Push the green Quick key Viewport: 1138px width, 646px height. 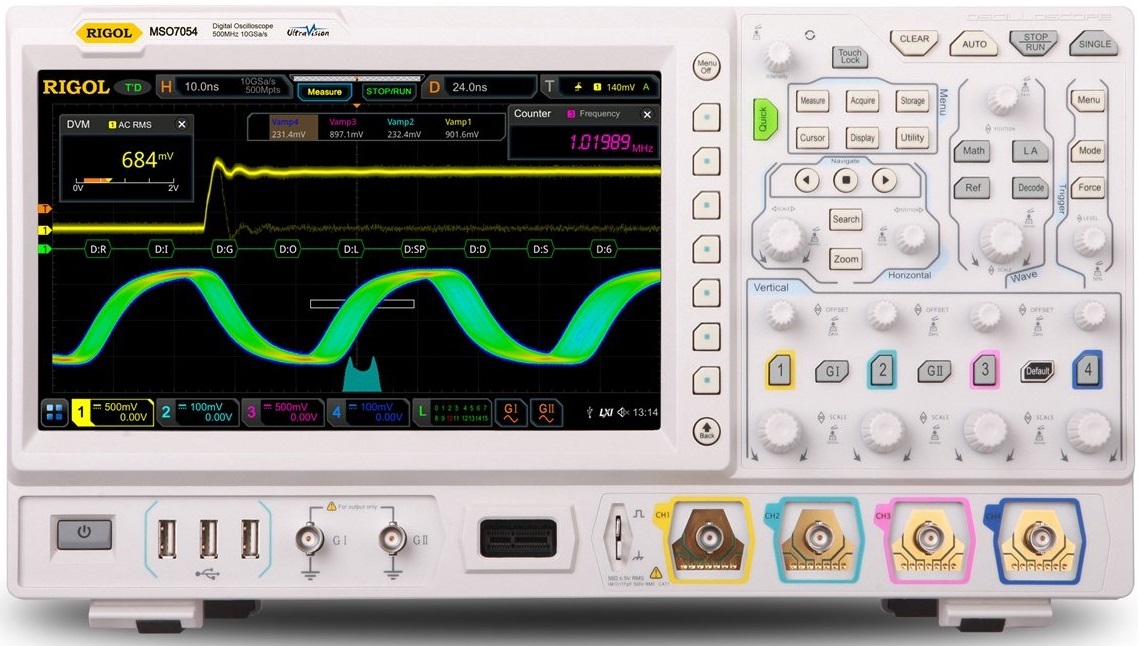point(764,120)
